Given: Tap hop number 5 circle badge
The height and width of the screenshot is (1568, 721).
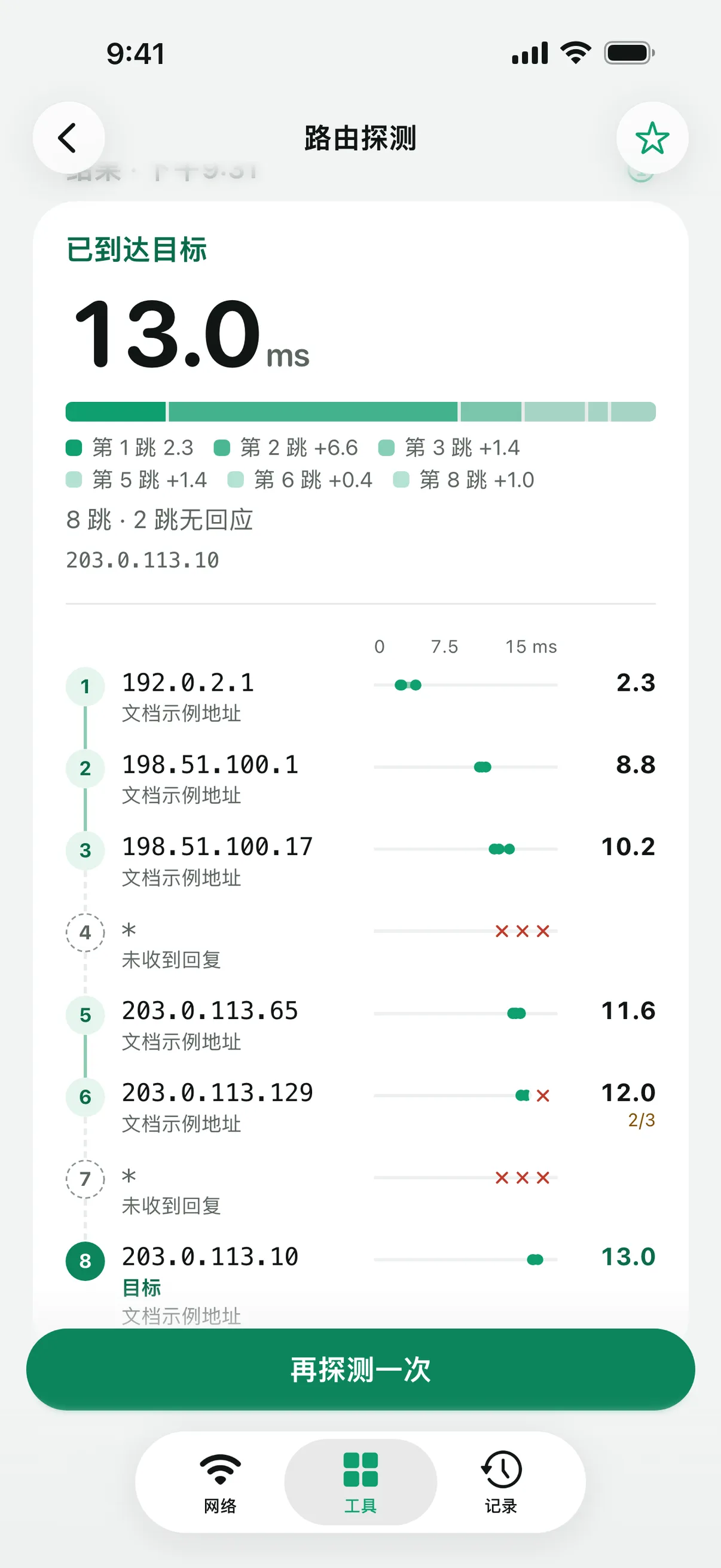Looking at the screenshot, I should pyautogui.click(x=85, y=1015).
